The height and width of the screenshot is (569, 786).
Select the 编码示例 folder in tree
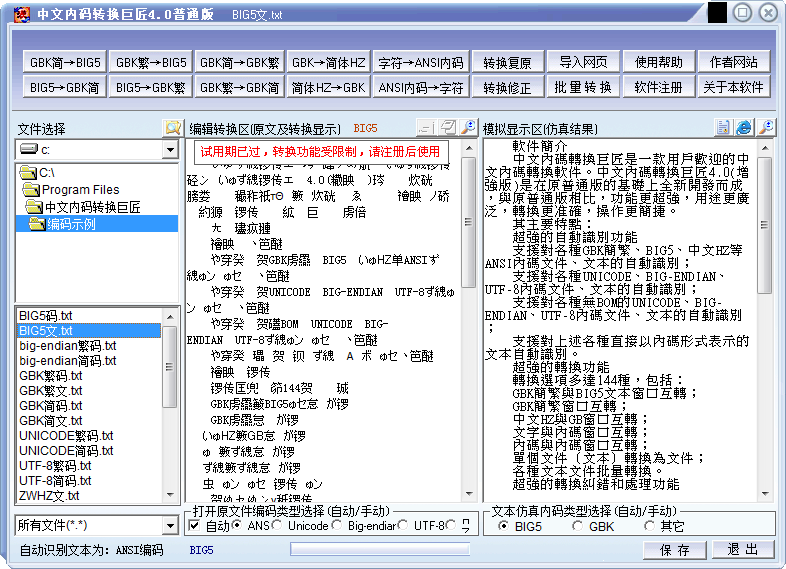tap(97, 224)
